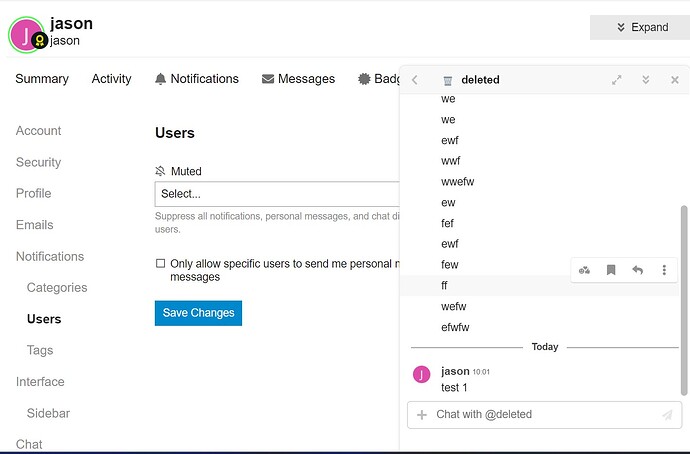React to the message with emoji icon

(584, 270)
